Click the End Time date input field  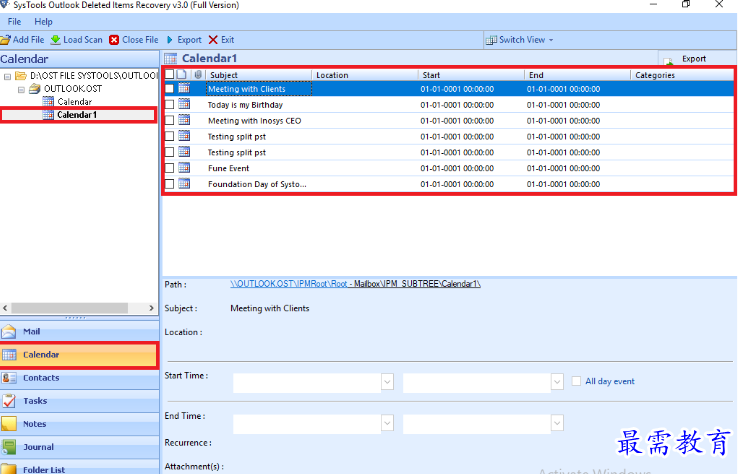coord(307,423)
